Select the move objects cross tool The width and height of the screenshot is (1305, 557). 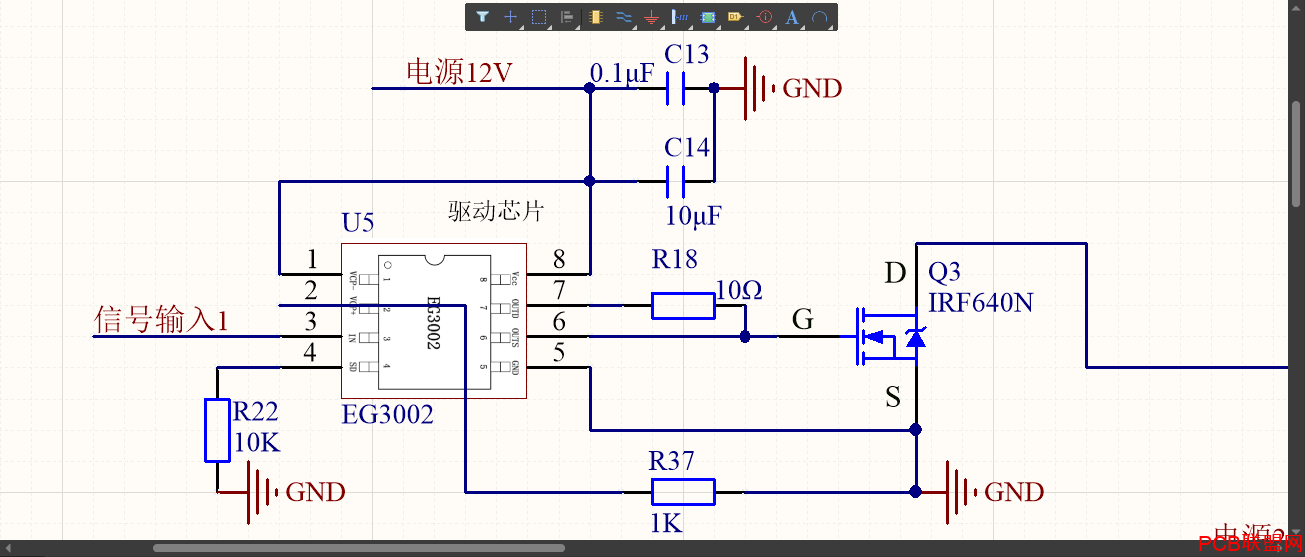point(510,17)
